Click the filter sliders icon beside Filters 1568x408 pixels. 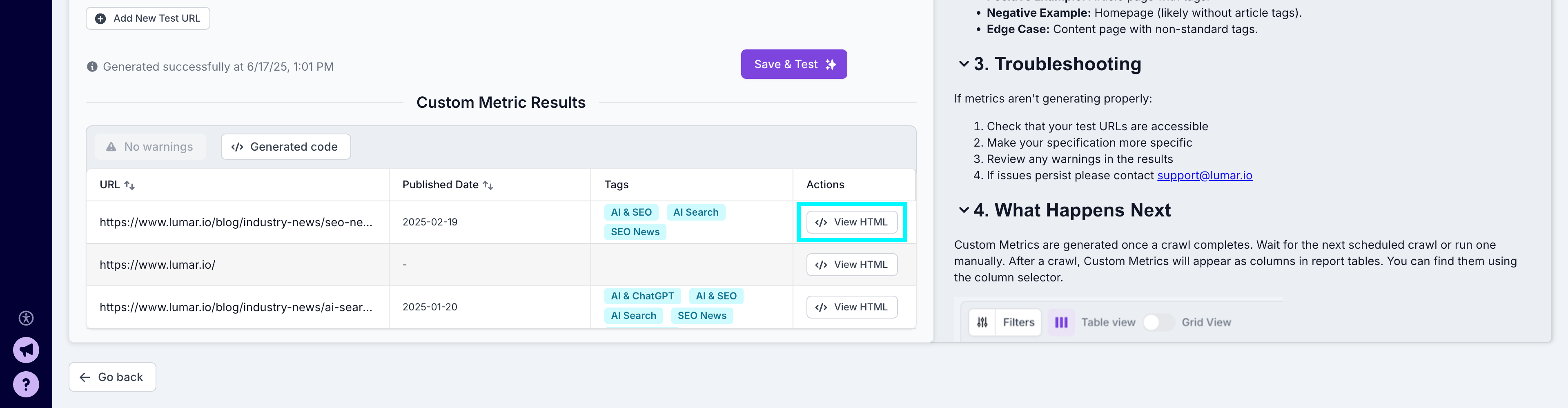click(x=982, y=323)
